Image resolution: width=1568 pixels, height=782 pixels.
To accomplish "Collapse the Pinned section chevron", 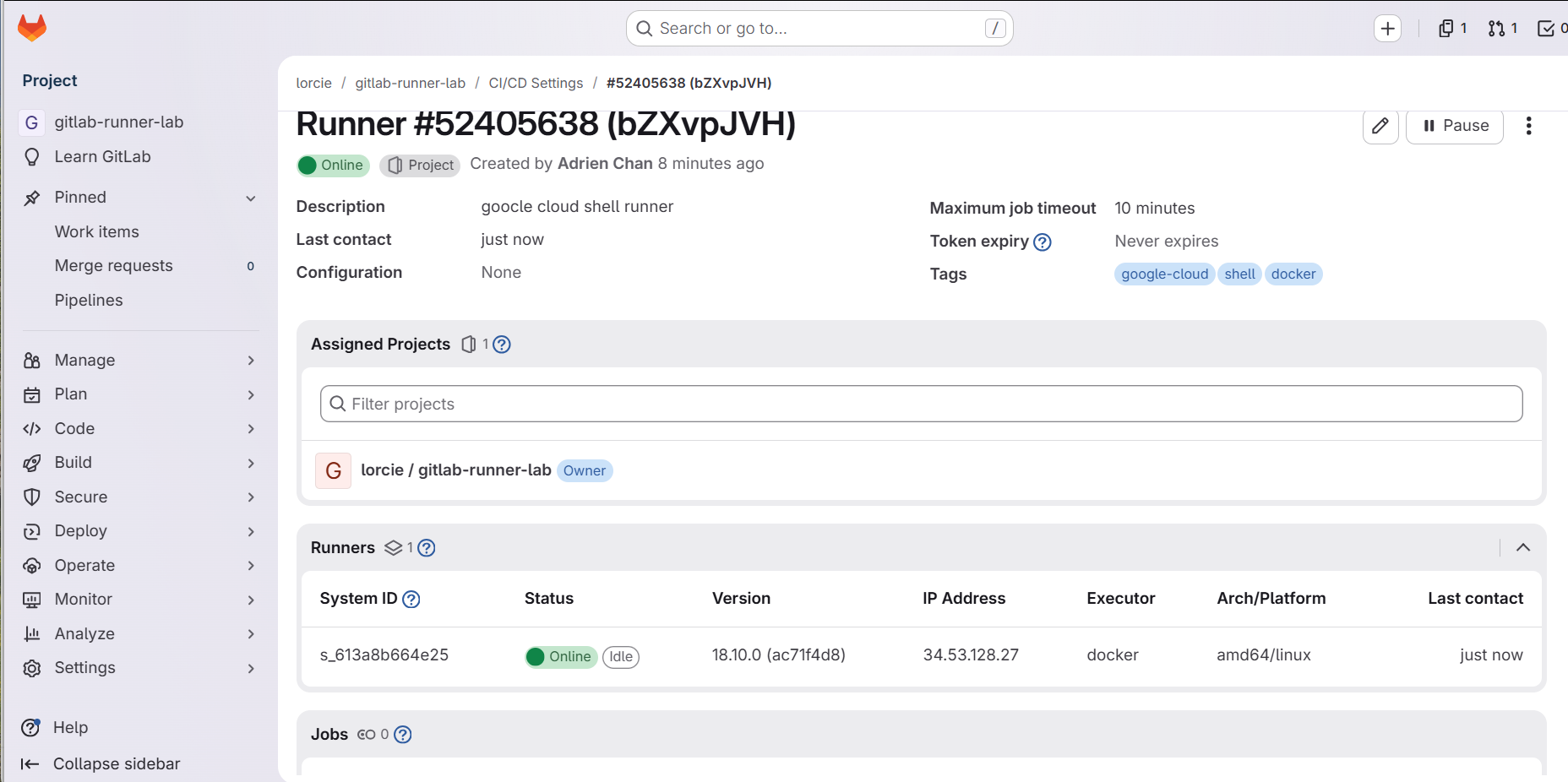I will point(251,198).
